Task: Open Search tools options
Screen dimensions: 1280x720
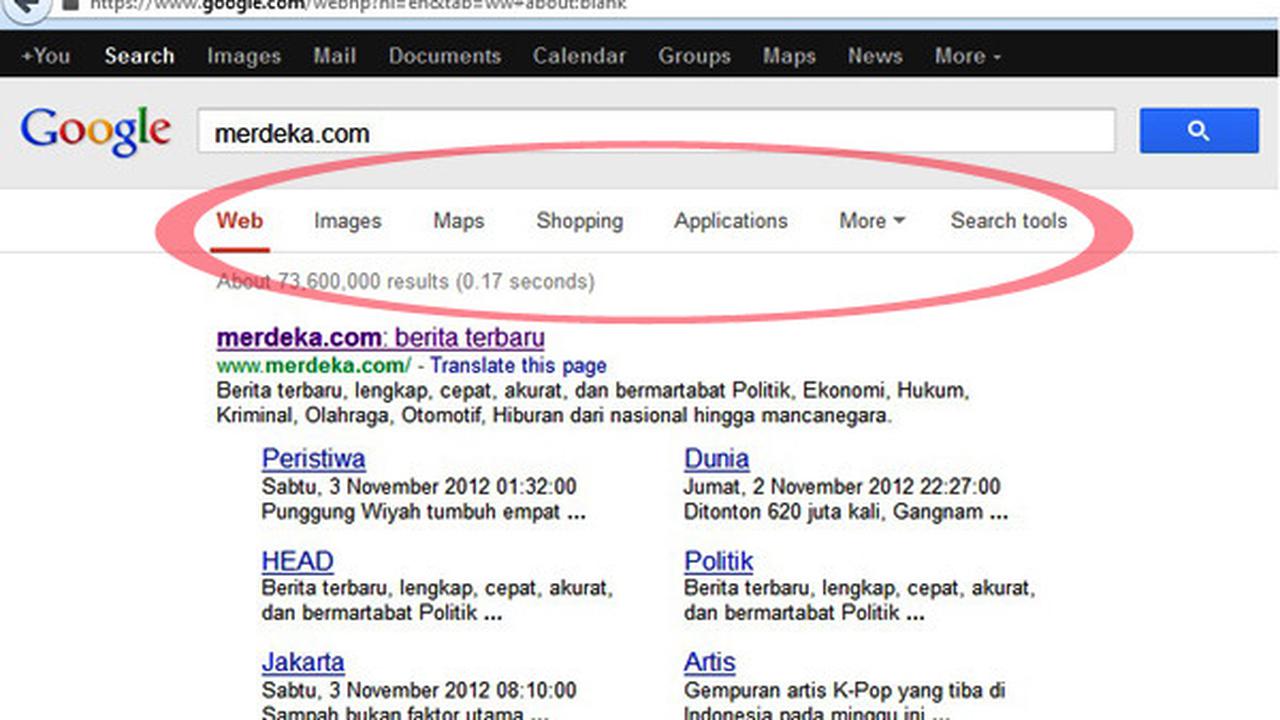Action: (x=1009, y=221)
